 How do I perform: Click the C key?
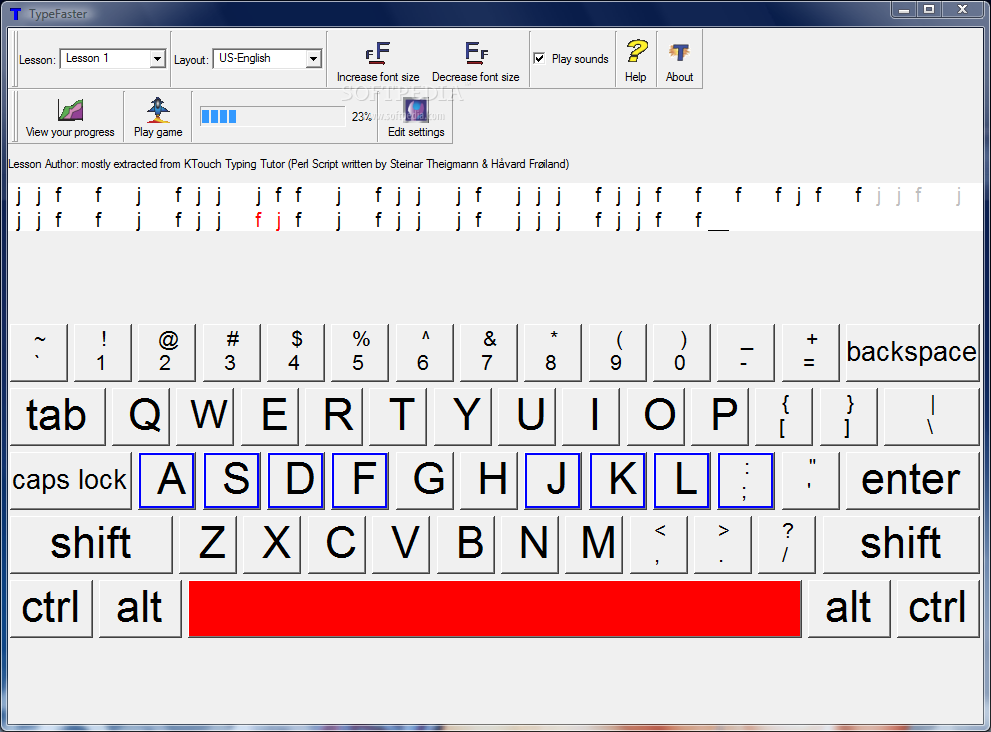coord(337,544)
